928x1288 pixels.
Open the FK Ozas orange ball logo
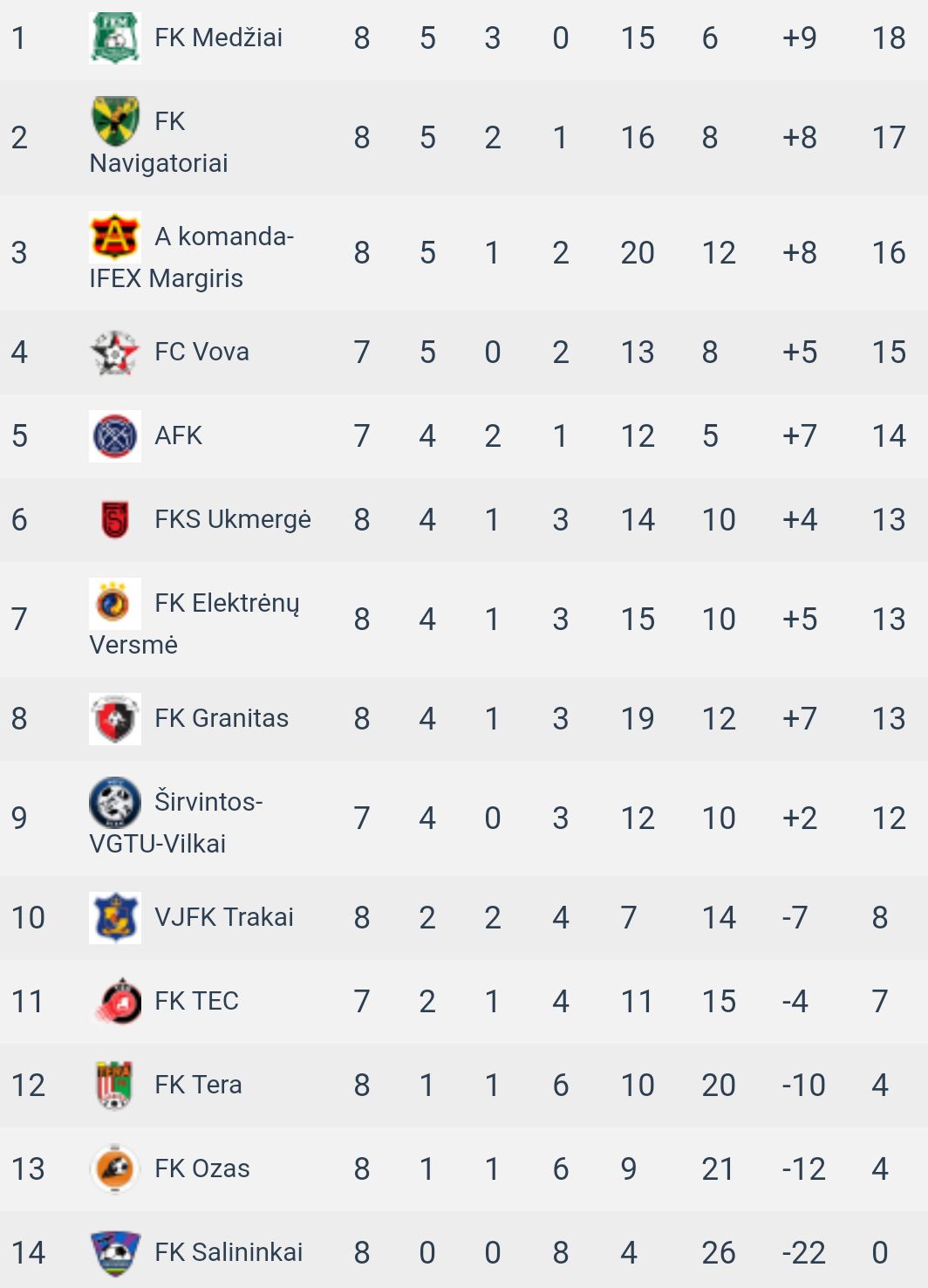[x=115, y=1168]
